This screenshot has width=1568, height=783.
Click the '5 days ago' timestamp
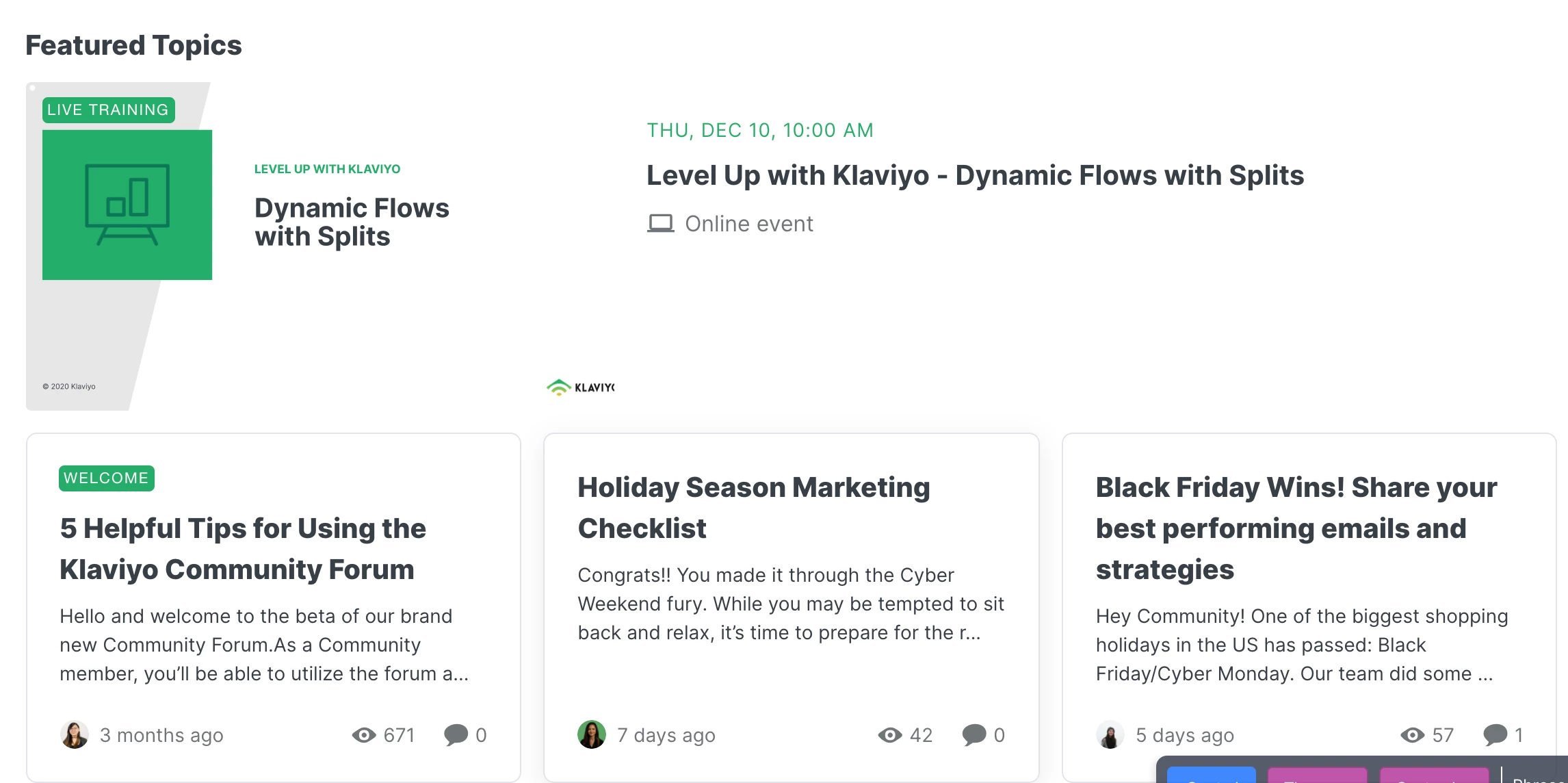pyautogui.click(x=1185, y=735)
